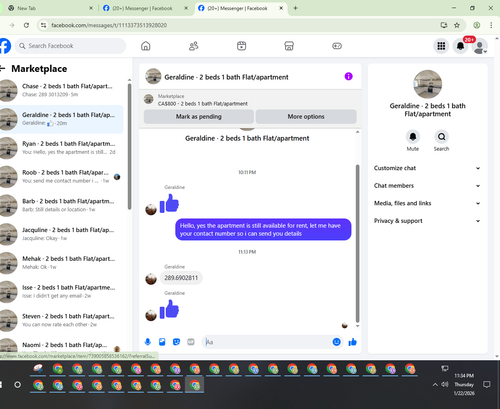Open the Windows volume control
Image resolution: width=500 pixels, height=409 pixels.
click(445, 384)
